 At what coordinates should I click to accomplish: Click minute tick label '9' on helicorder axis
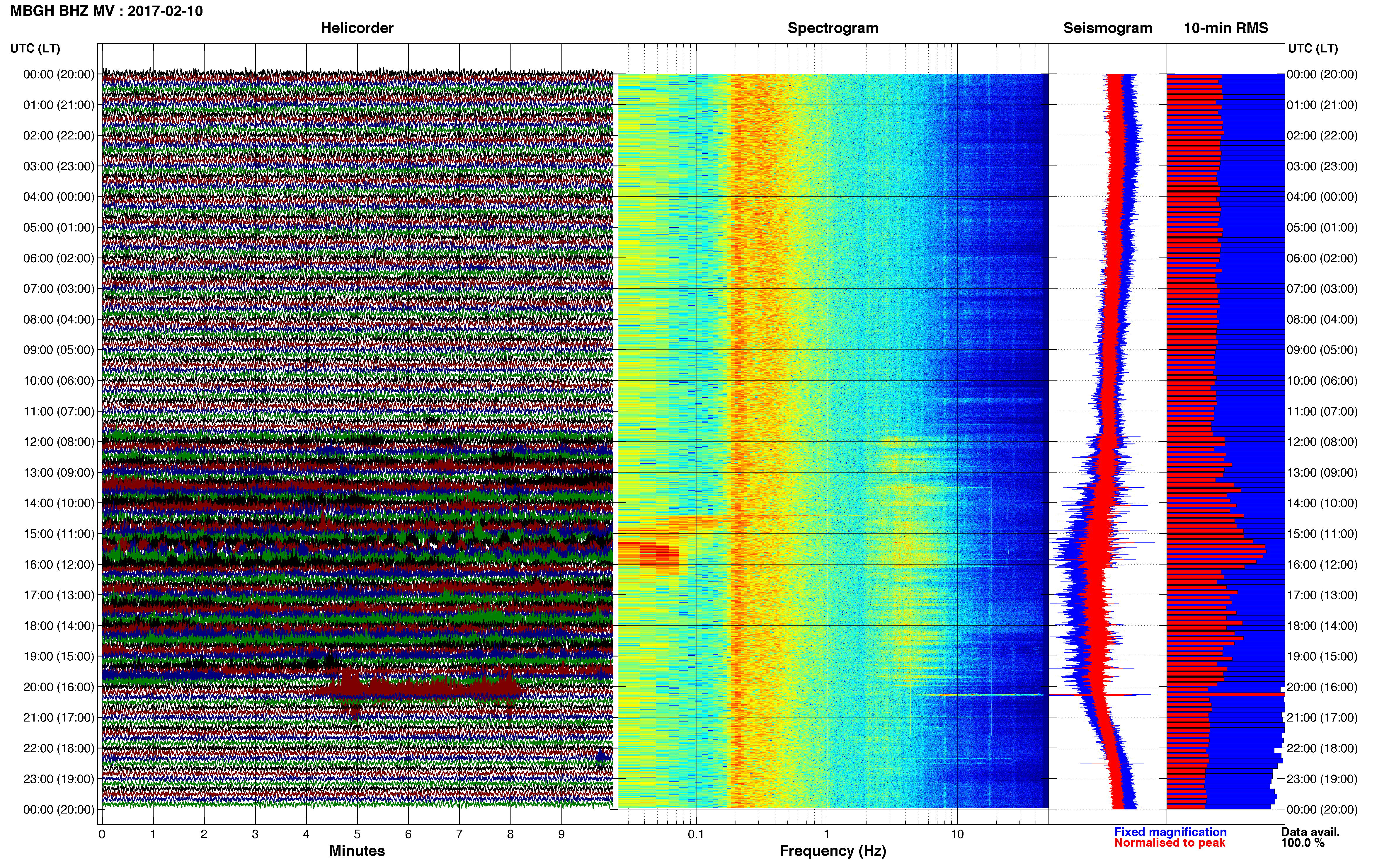[561, 834]
